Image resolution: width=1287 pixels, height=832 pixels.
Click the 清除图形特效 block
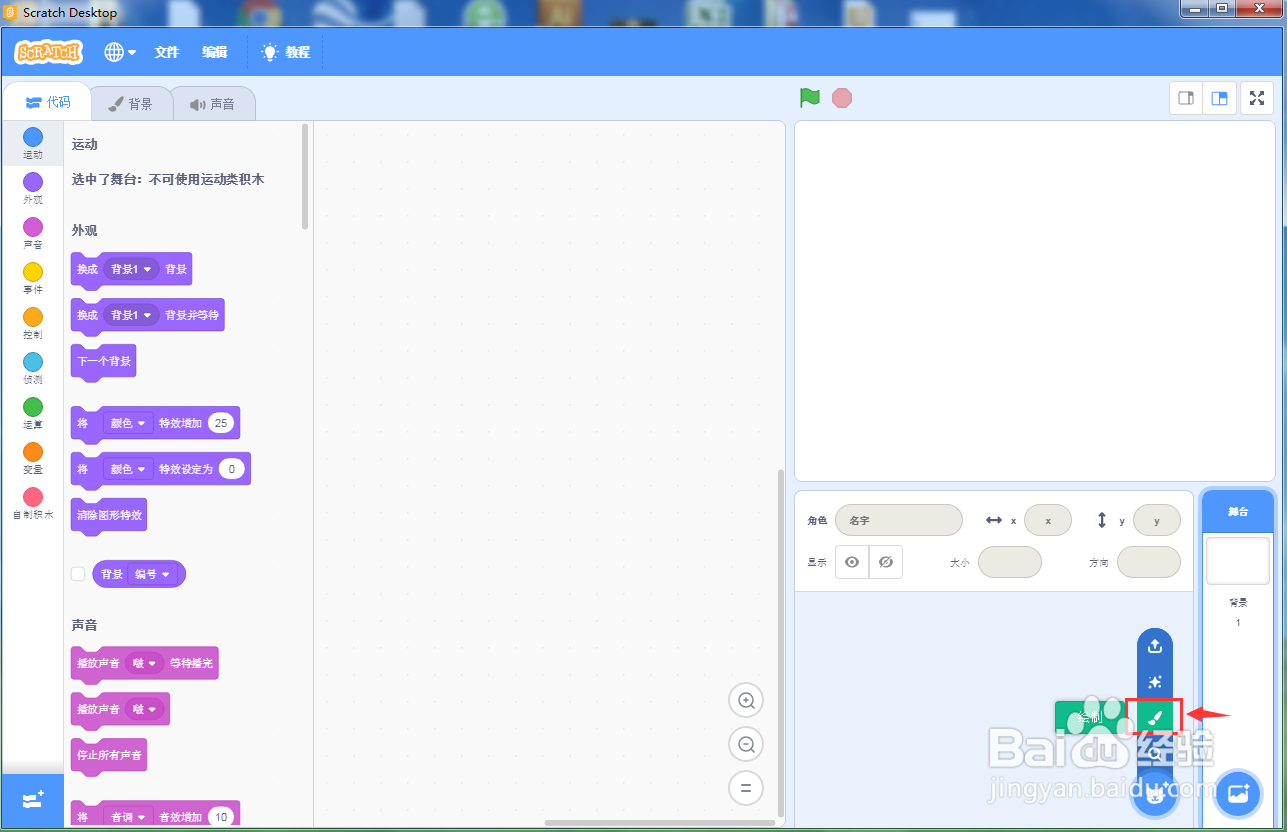(109, 516)
